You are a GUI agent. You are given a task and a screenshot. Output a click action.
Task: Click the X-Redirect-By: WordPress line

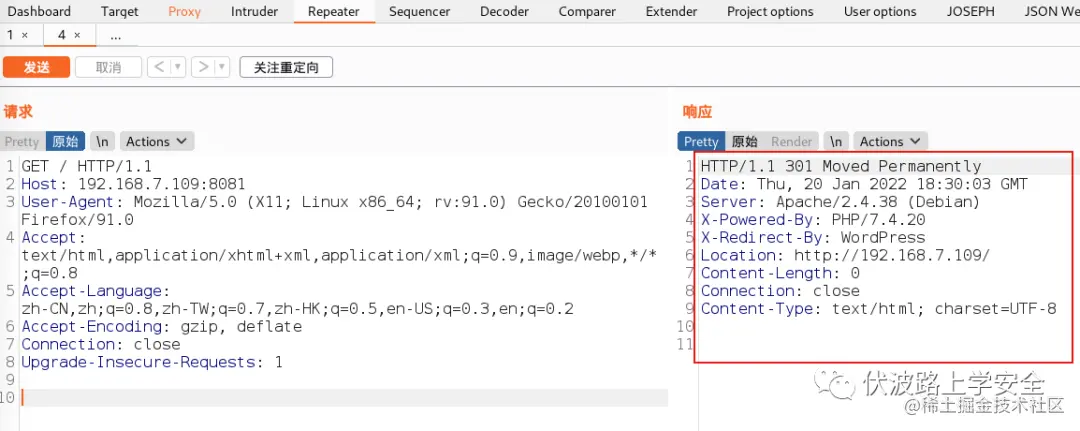coord(813,238)
